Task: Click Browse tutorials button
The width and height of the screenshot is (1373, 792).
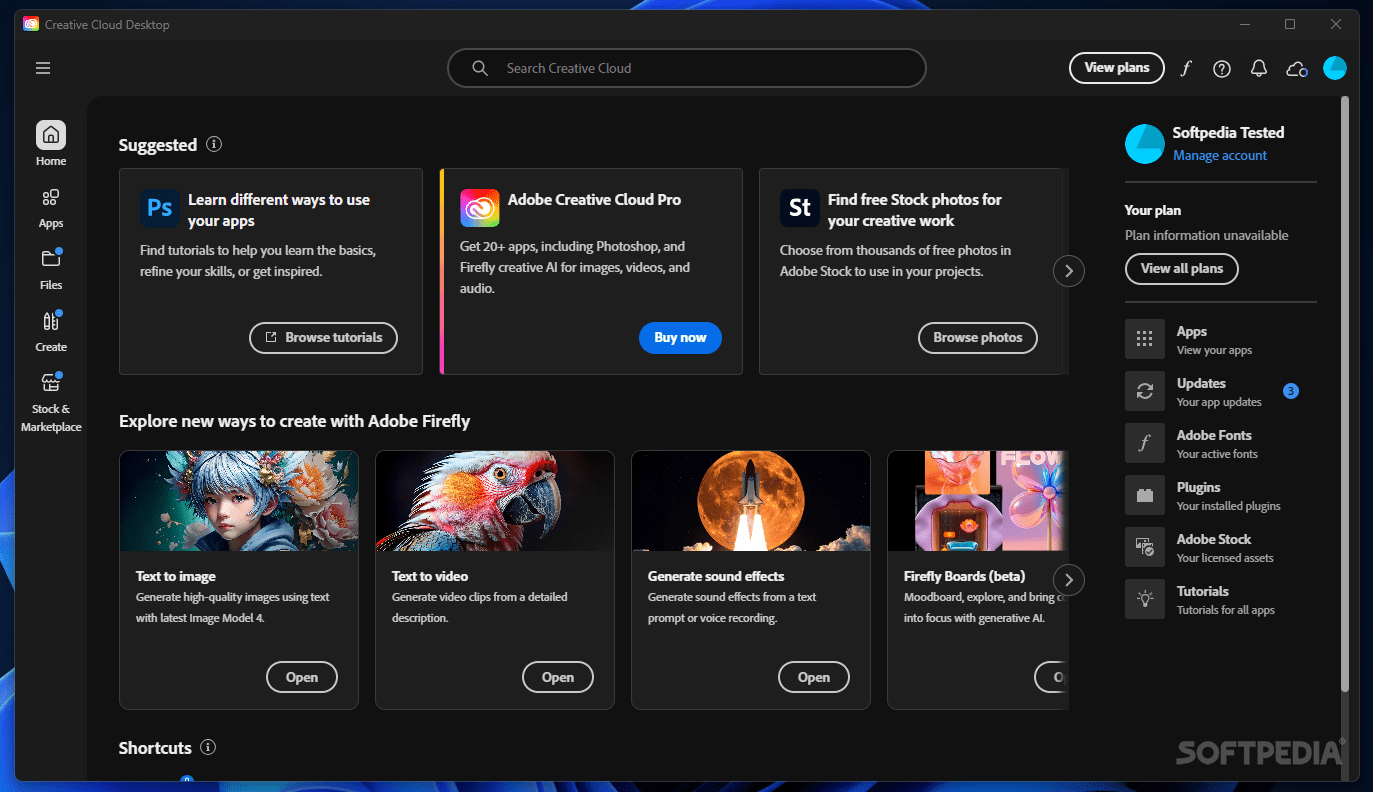Action: coord(323,338)
